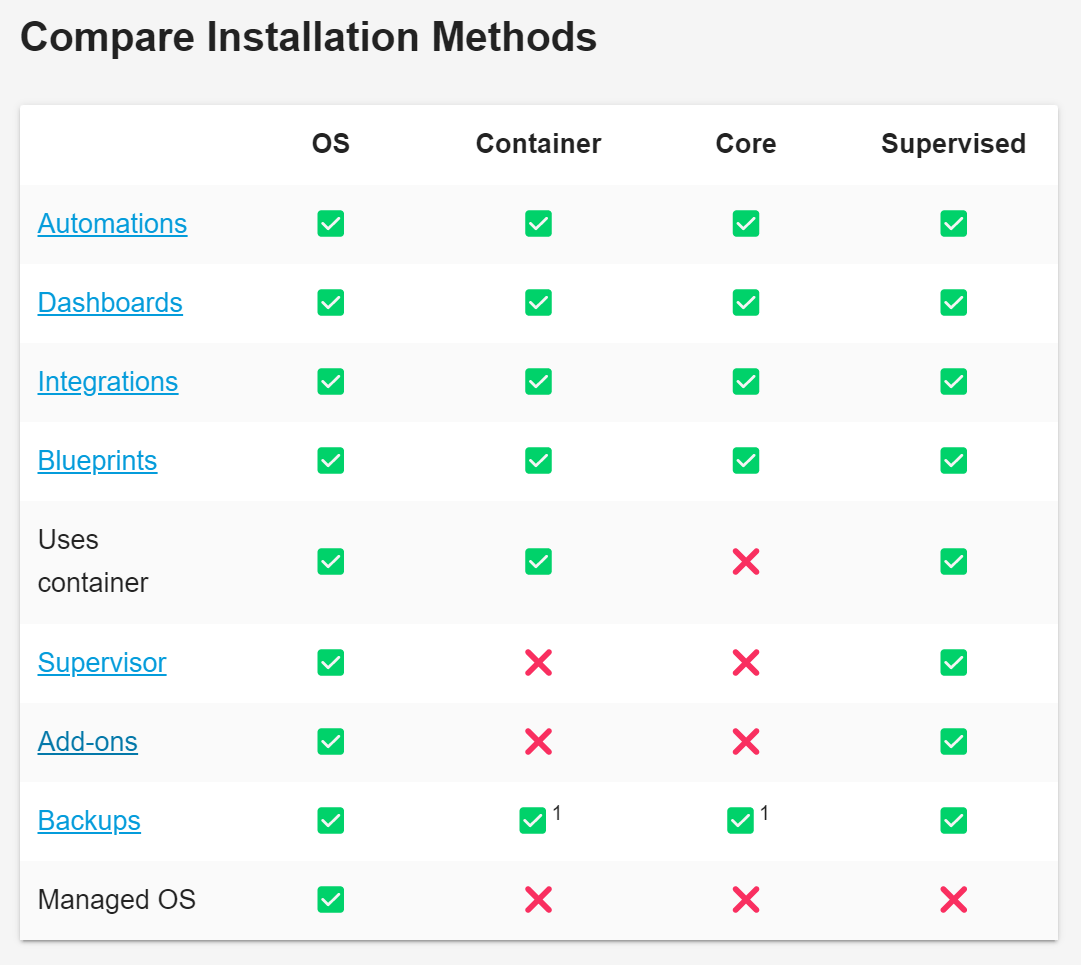1081x965 pixels.
Task: Click footnote 1 beside Core Backups check
Action: coord(765,813)
